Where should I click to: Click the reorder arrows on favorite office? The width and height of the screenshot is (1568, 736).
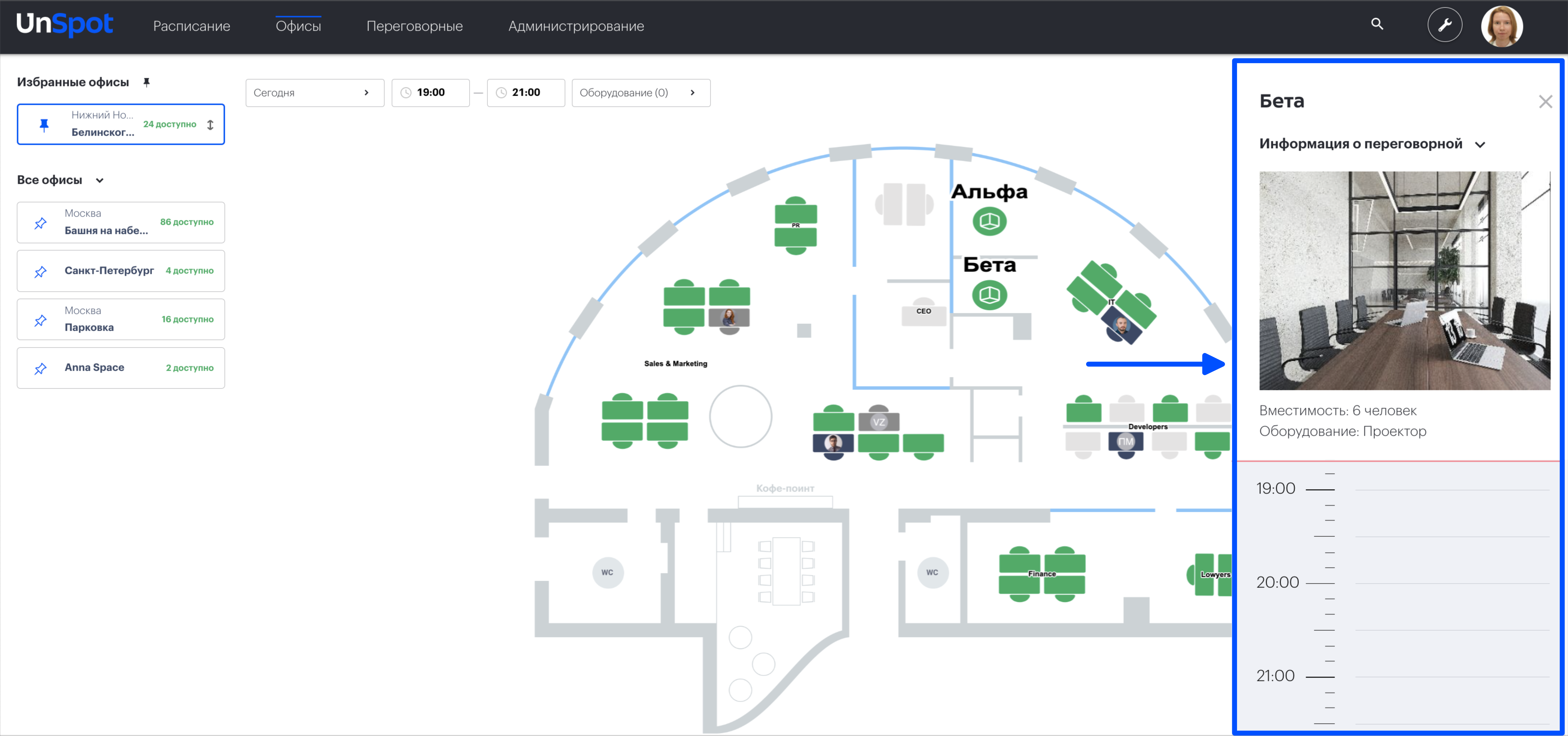tap(210, 125)
